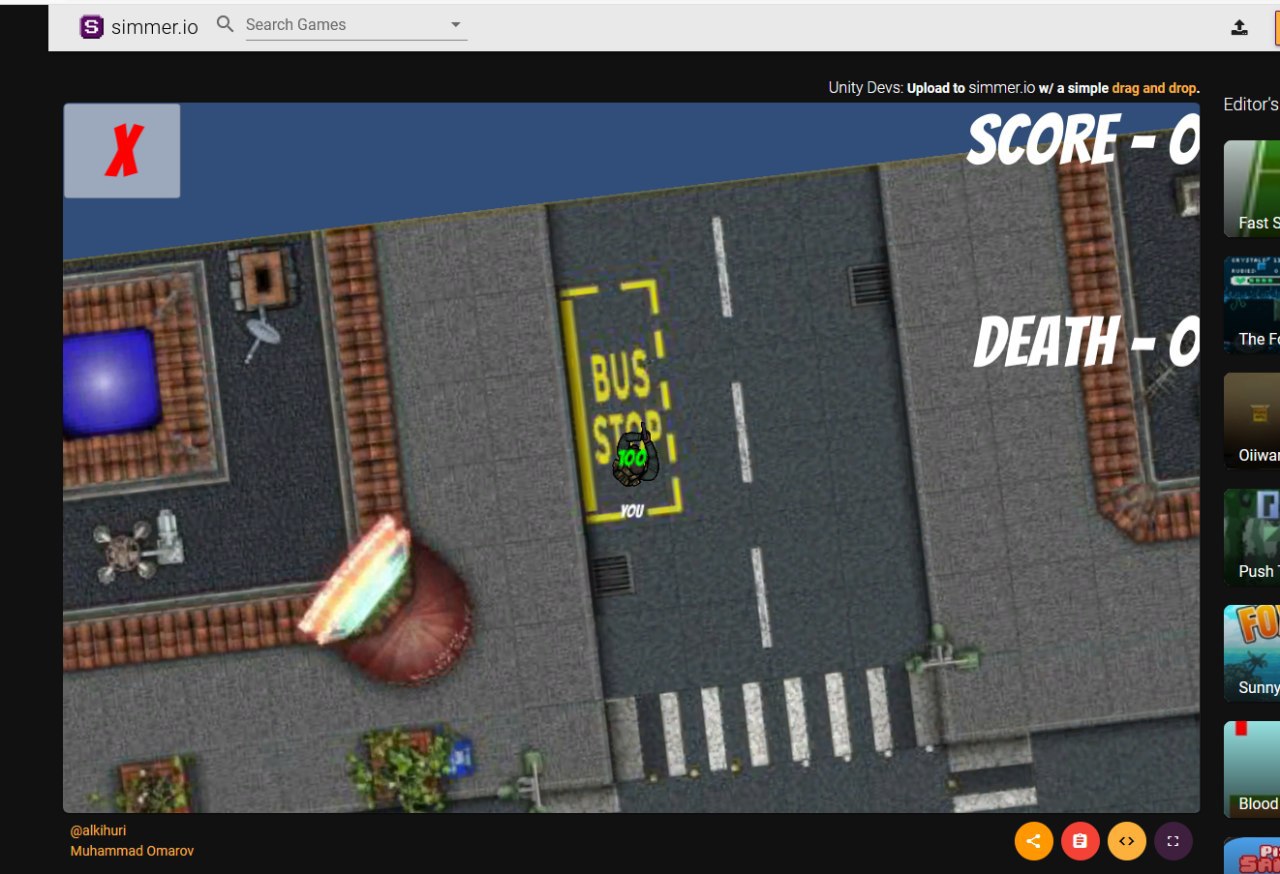Image resolution: width=1280 pixels, height=874 pixels.
Task: Open the Search Games dropdown arrow
Action: [456, 25]
